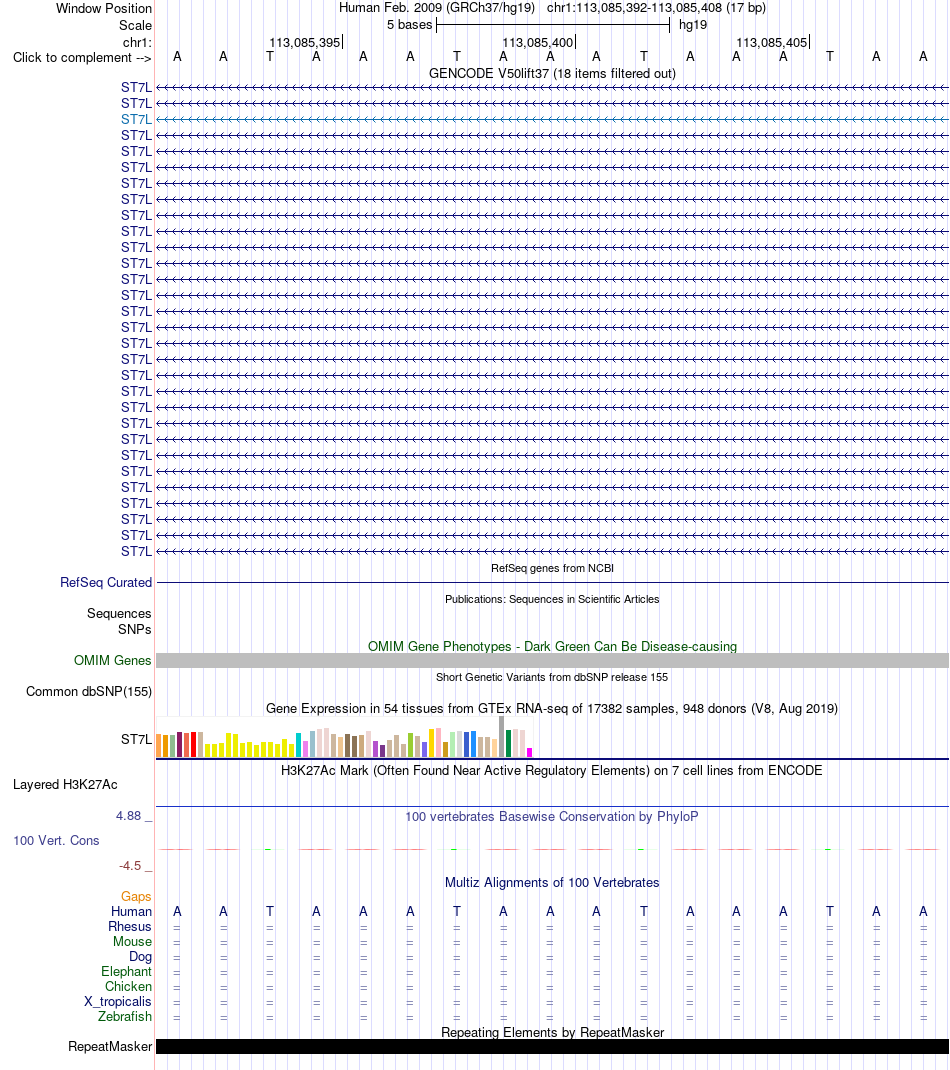Open the 'GENCODE V50lift37 (18 items filtered out)' track title
Viewport: 950px width, 1070px height.
click(x=552, y=73)
